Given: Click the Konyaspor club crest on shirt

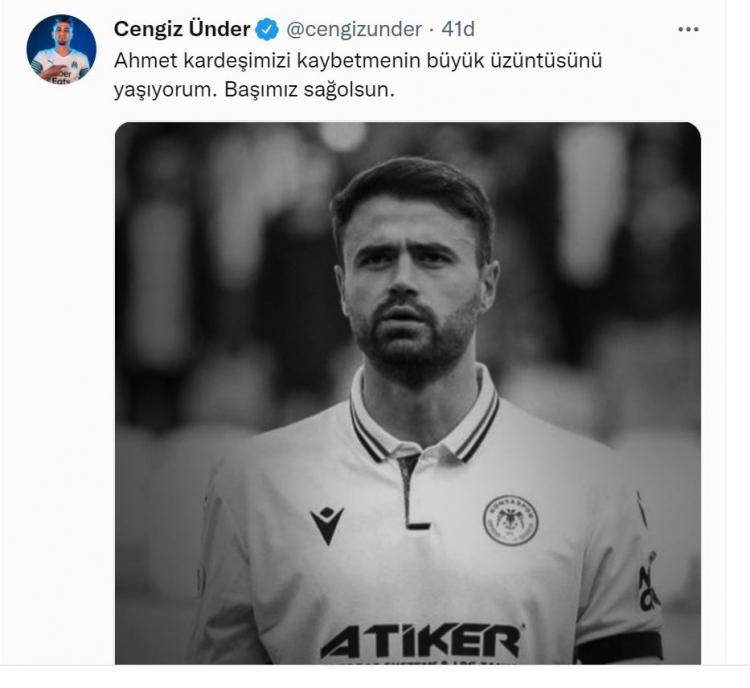Looking at the screenshot, I should (510, 520).
